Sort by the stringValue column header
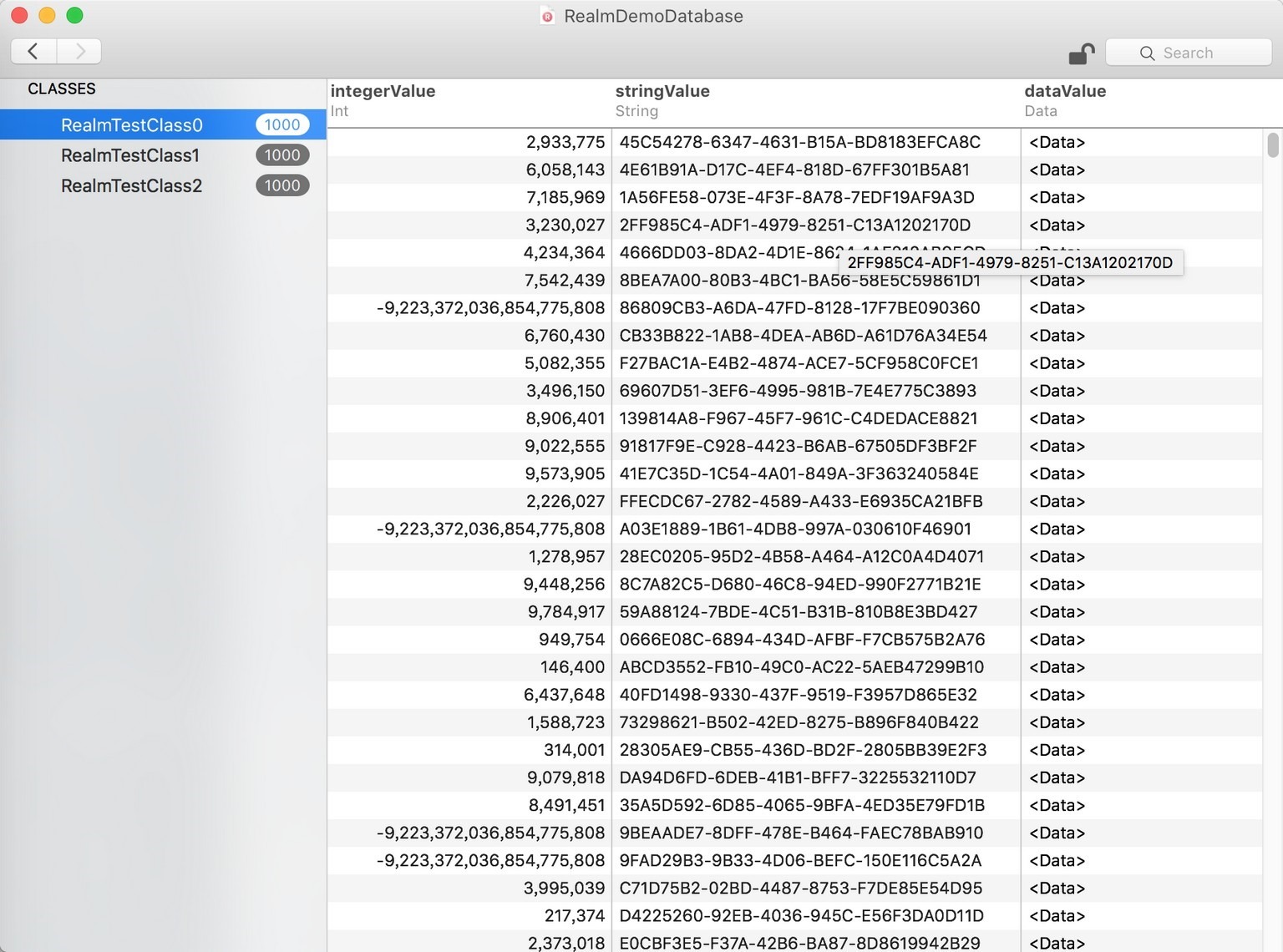This screenshot has height=952, width=1283. (816, 101)
